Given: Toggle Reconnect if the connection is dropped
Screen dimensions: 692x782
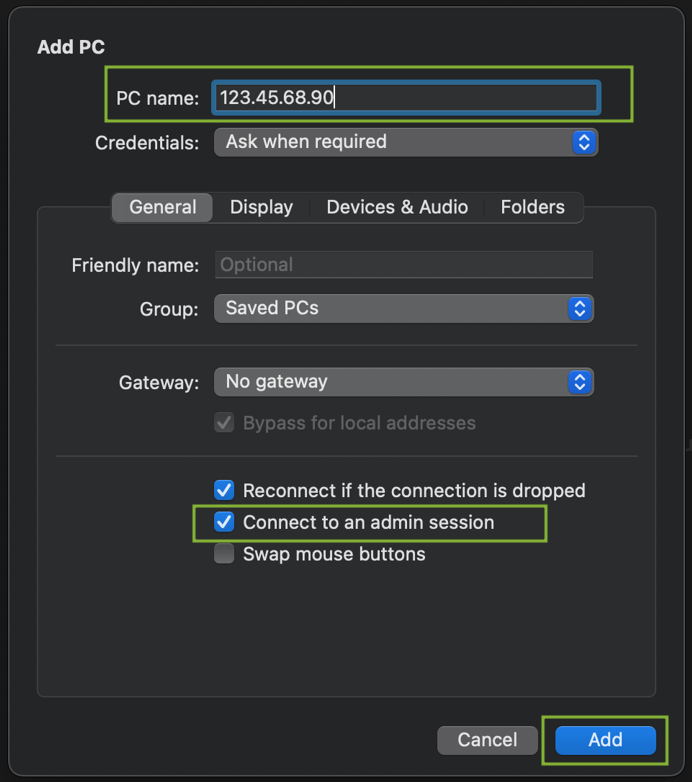Looking at the screenshot, I should coord(224,490).
